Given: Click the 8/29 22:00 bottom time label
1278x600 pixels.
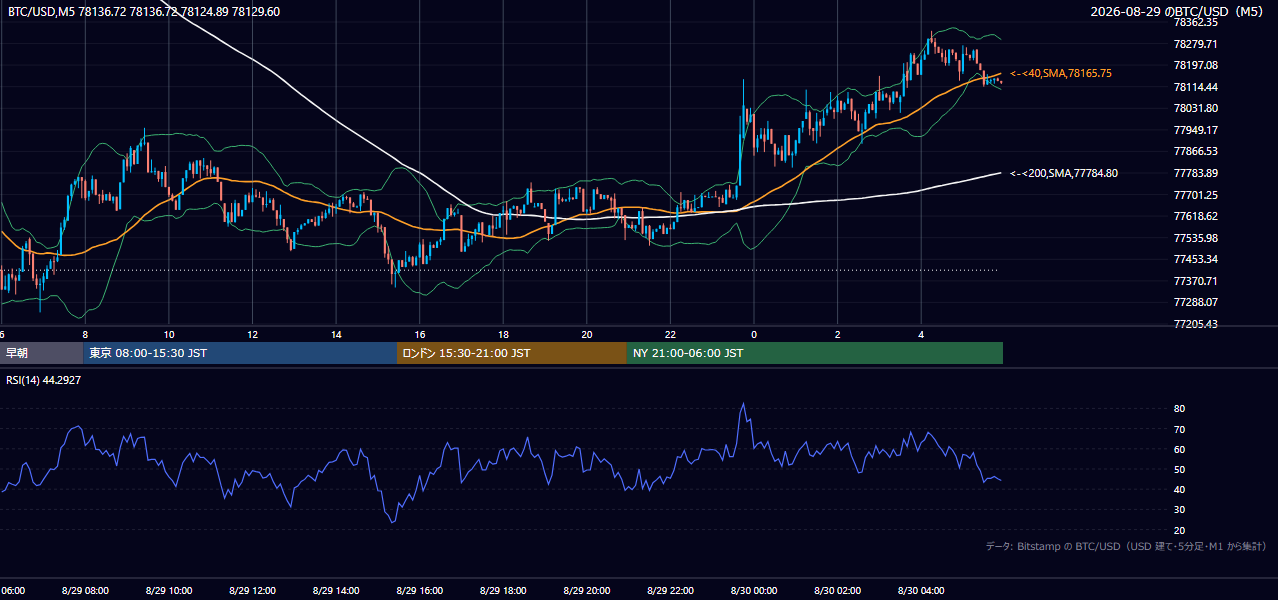Looking at the screenshot, I should point(670,591).
